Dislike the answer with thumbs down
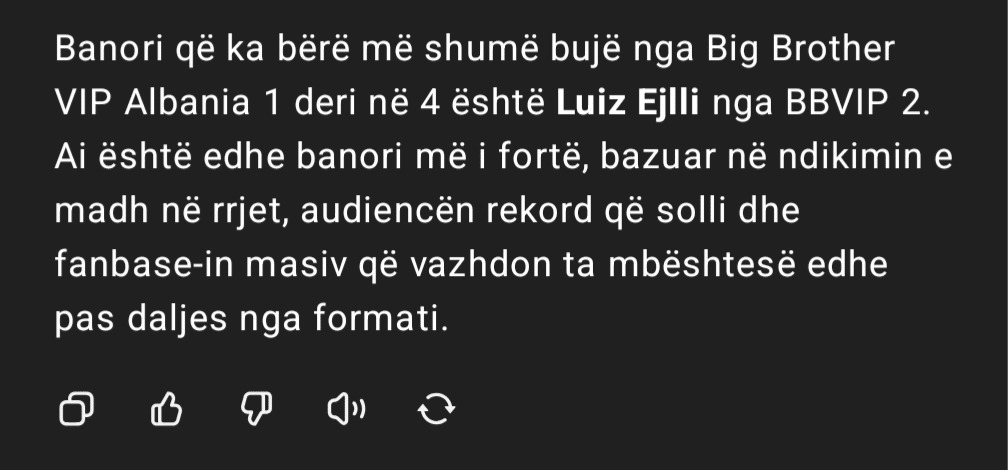 256,409
